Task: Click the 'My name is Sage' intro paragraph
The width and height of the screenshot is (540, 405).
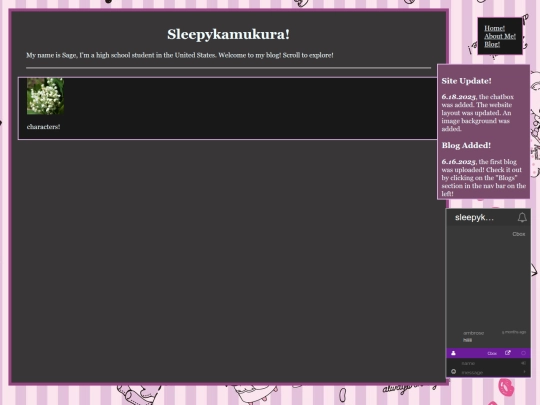Action: click(x=180, y=55)
